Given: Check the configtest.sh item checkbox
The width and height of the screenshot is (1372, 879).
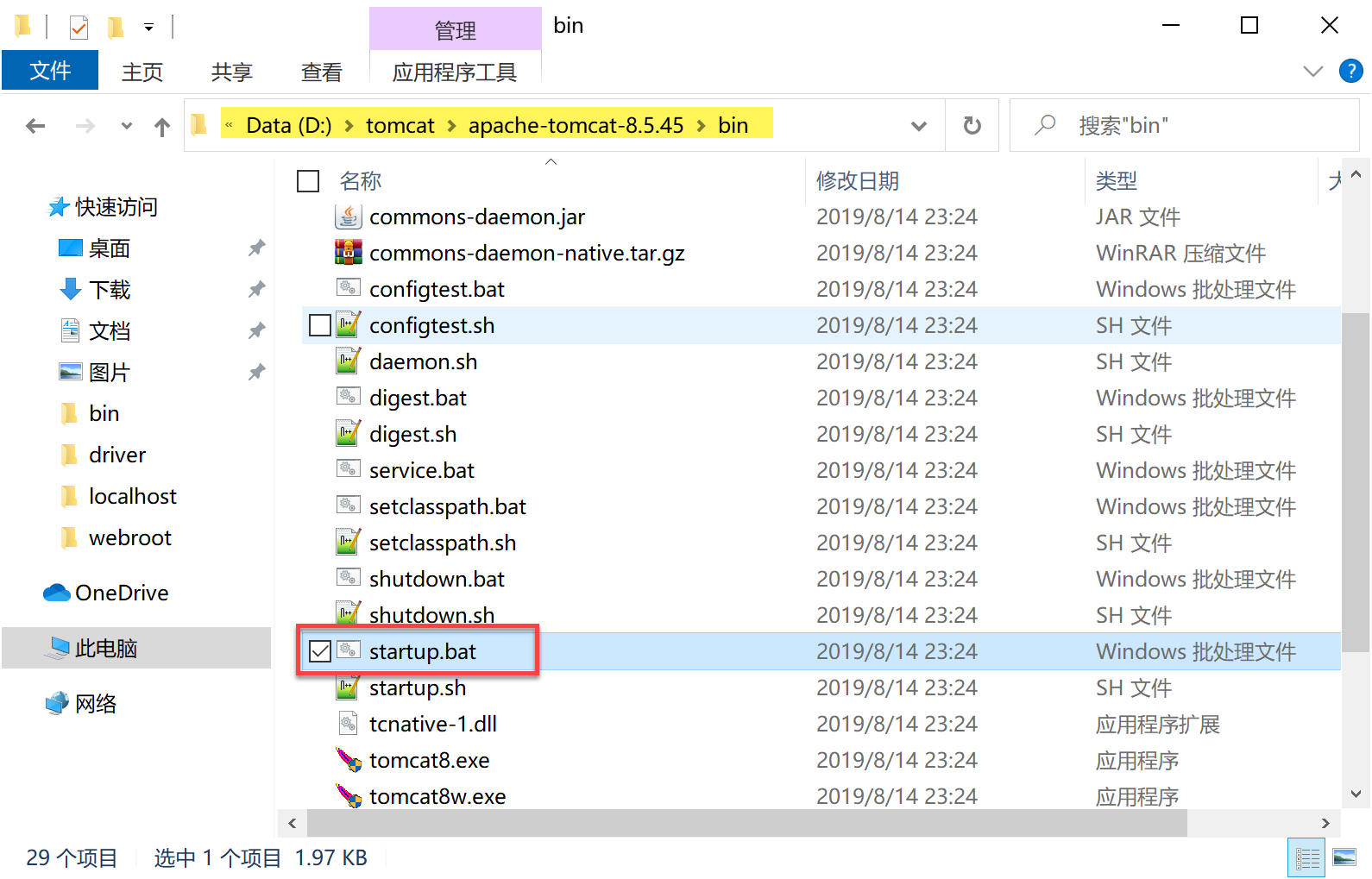Looking at the screenshot, I should tap(319, 325).
